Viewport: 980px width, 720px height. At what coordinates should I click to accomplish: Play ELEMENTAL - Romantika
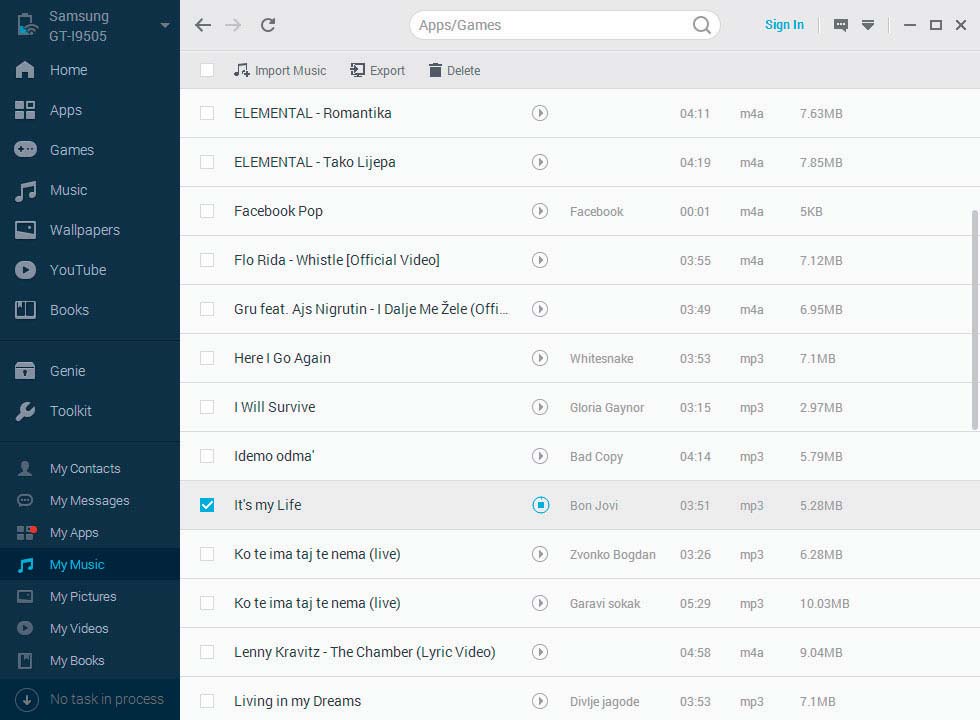[540, 113]
